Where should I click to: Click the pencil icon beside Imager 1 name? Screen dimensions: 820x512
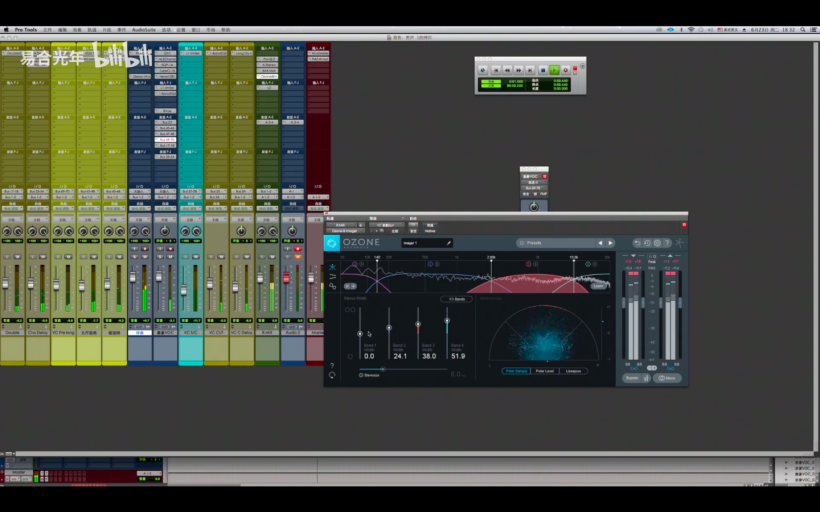tap(449, 243)
